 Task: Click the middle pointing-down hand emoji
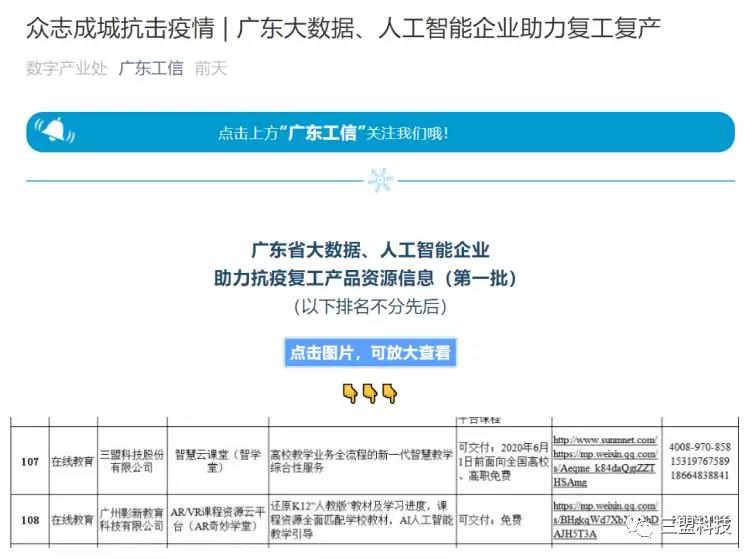[369, 393]
